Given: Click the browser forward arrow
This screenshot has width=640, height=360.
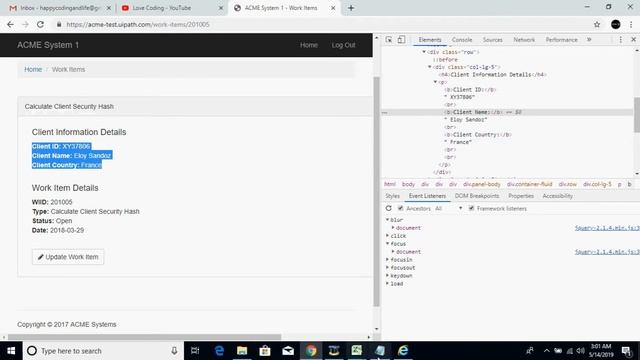Looking at the screenshot, I should pyautogui.click(x=25, y=24).
